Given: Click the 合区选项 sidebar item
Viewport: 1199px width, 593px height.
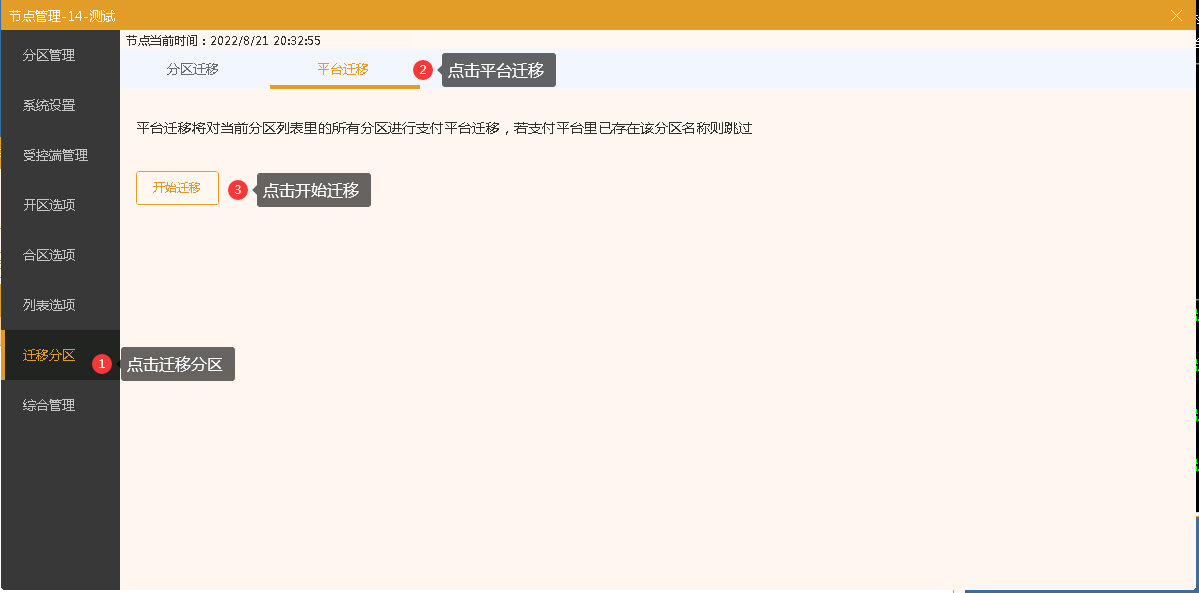Looking at the screenshot, I should pyautogui.click(x=49, y=255).
